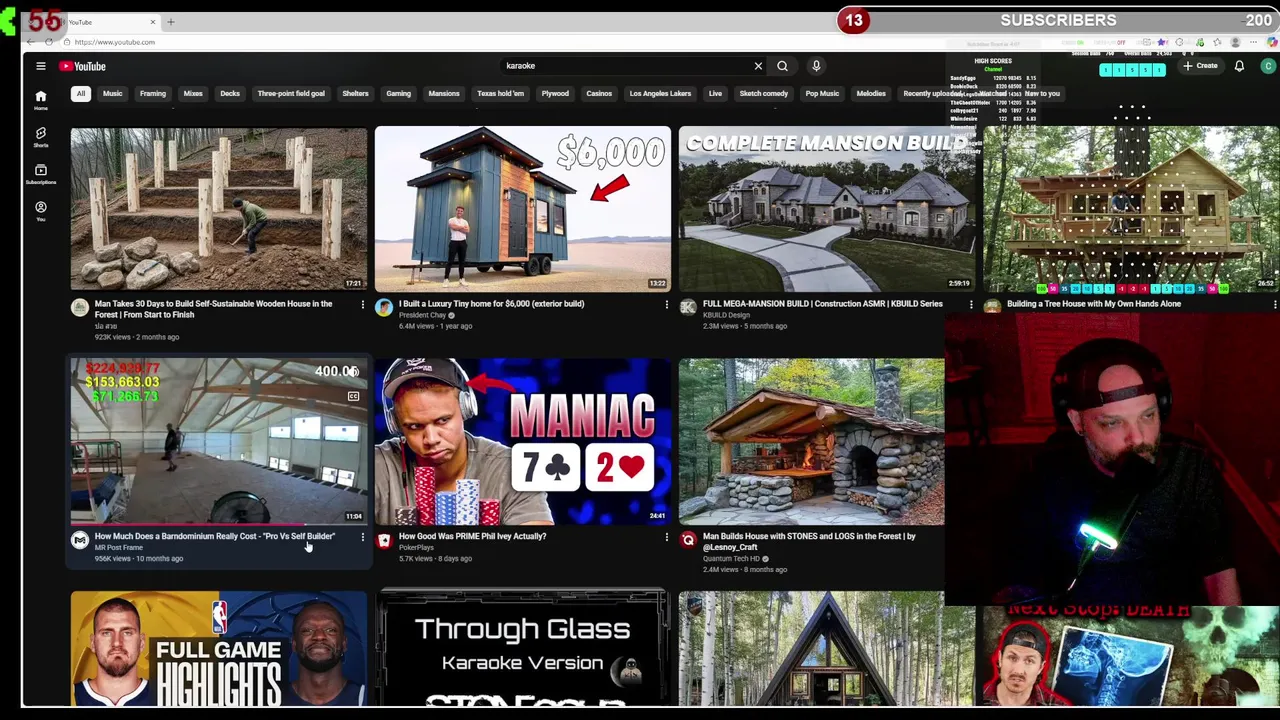The width and height of the screenshot is (1280, 720).
Task: Open title 'Building a Tree House with My Own Hands'
Action: coord(1094,304)
